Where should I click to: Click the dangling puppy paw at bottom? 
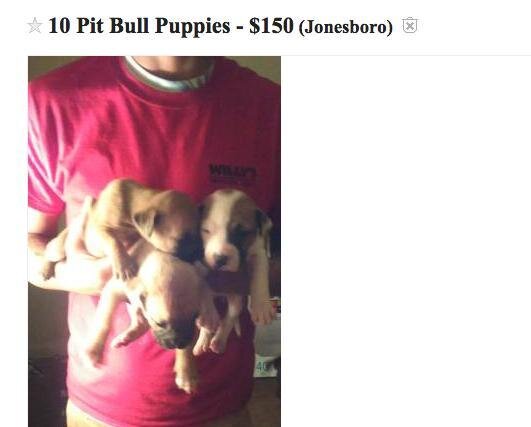[186, 381]
